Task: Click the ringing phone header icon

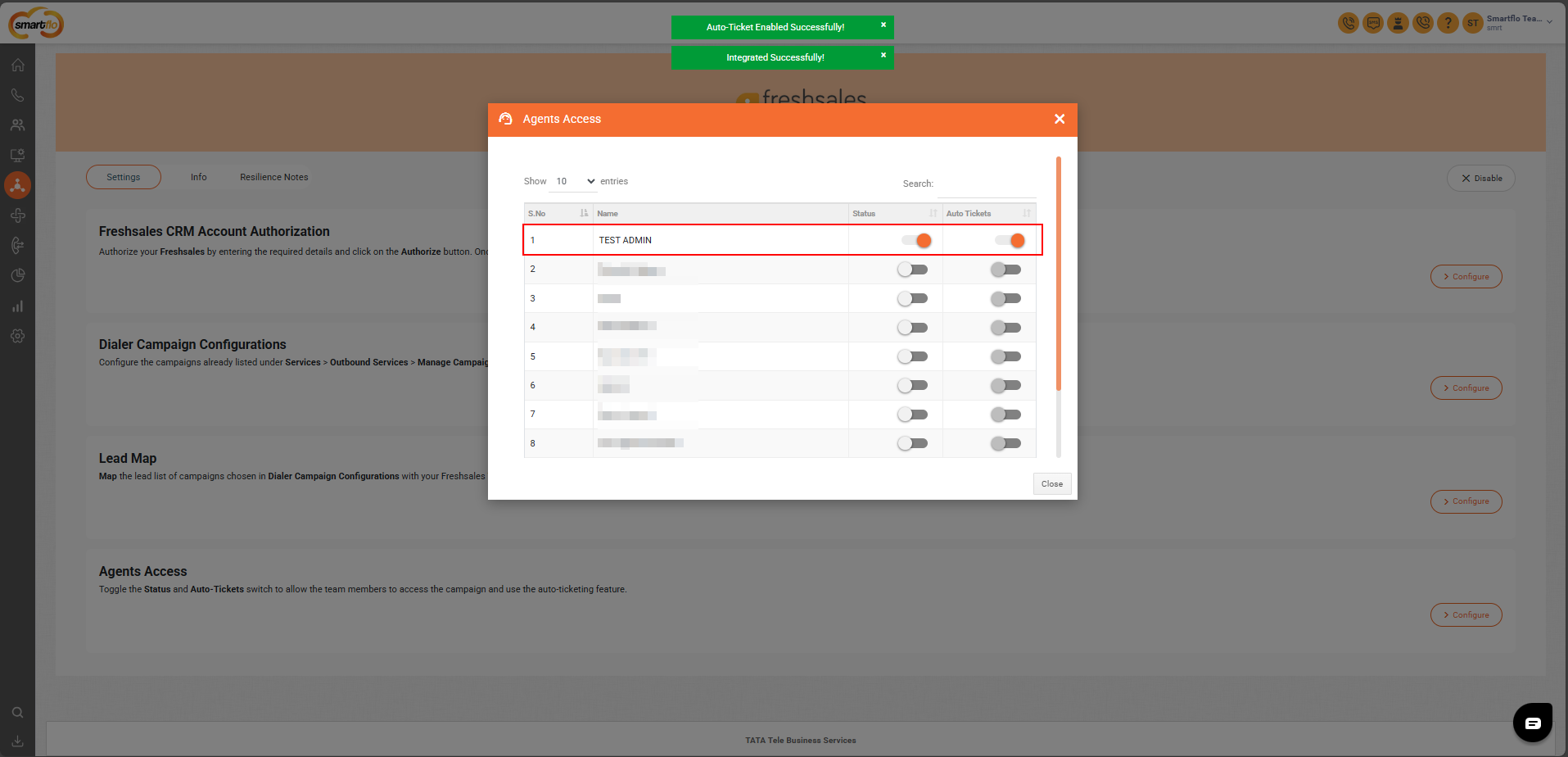Action: point(1348,23)
